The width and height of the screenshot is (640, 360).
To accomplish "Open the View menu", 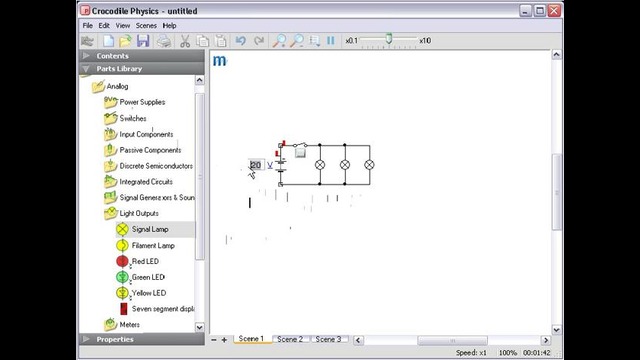I will 122,25.
